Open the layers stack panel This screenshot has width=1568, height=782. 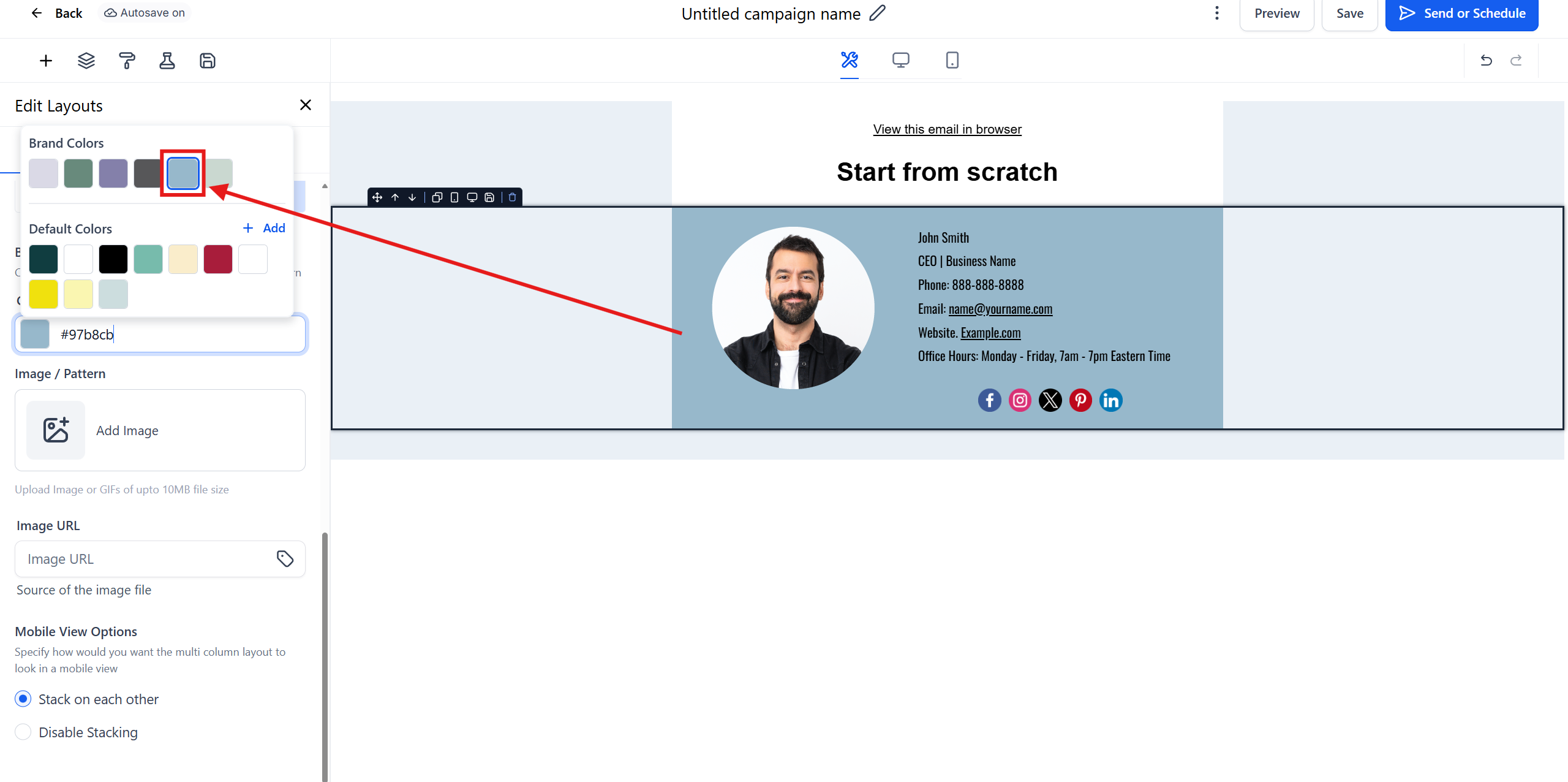(x=86, y=61)
